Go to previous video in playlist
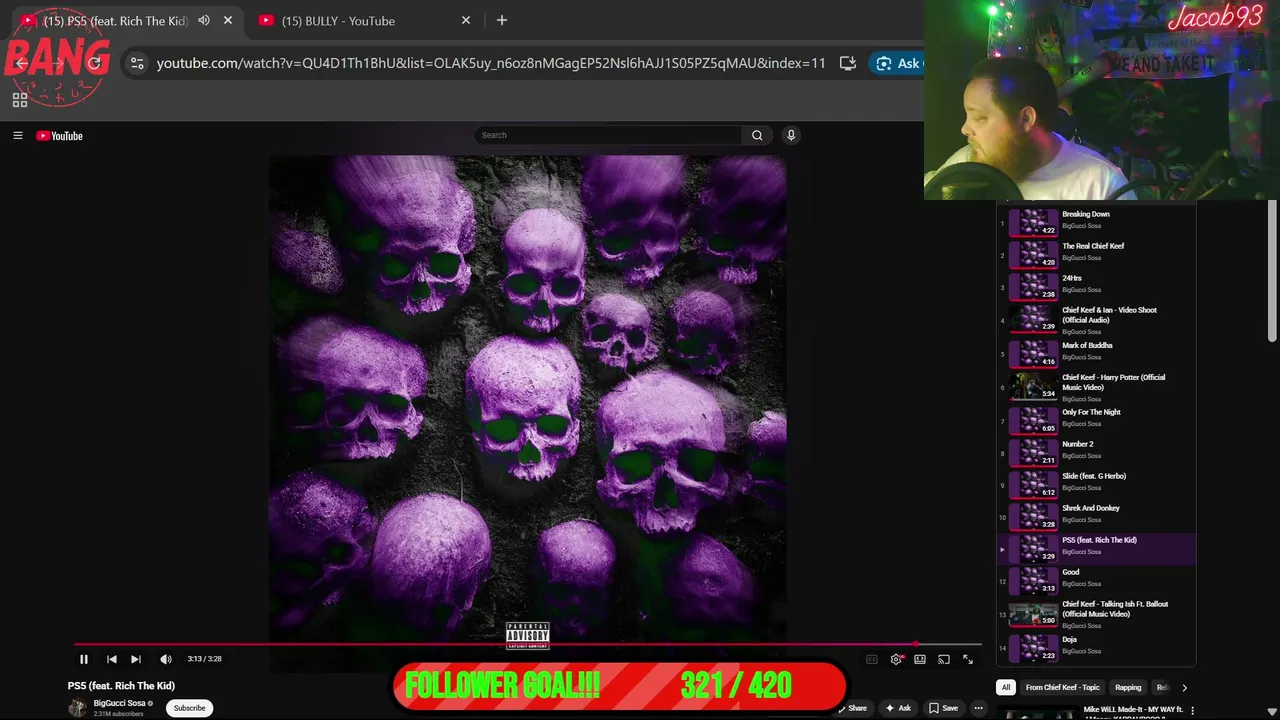Screen dimensions: 1280x720 111,659
